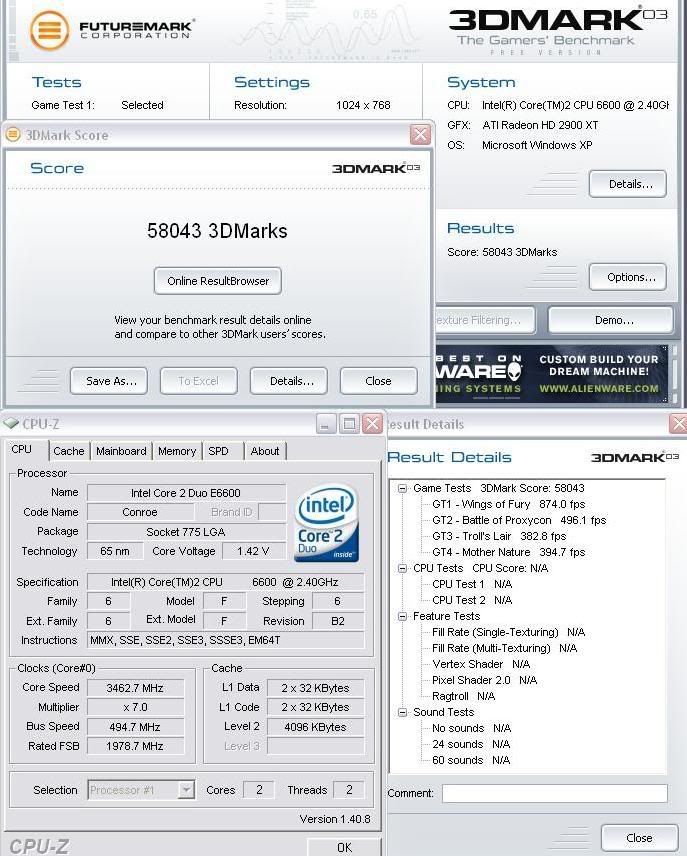Open the Mainboard tab
Screen dimensions: 687x856
[x=121, y=451]
